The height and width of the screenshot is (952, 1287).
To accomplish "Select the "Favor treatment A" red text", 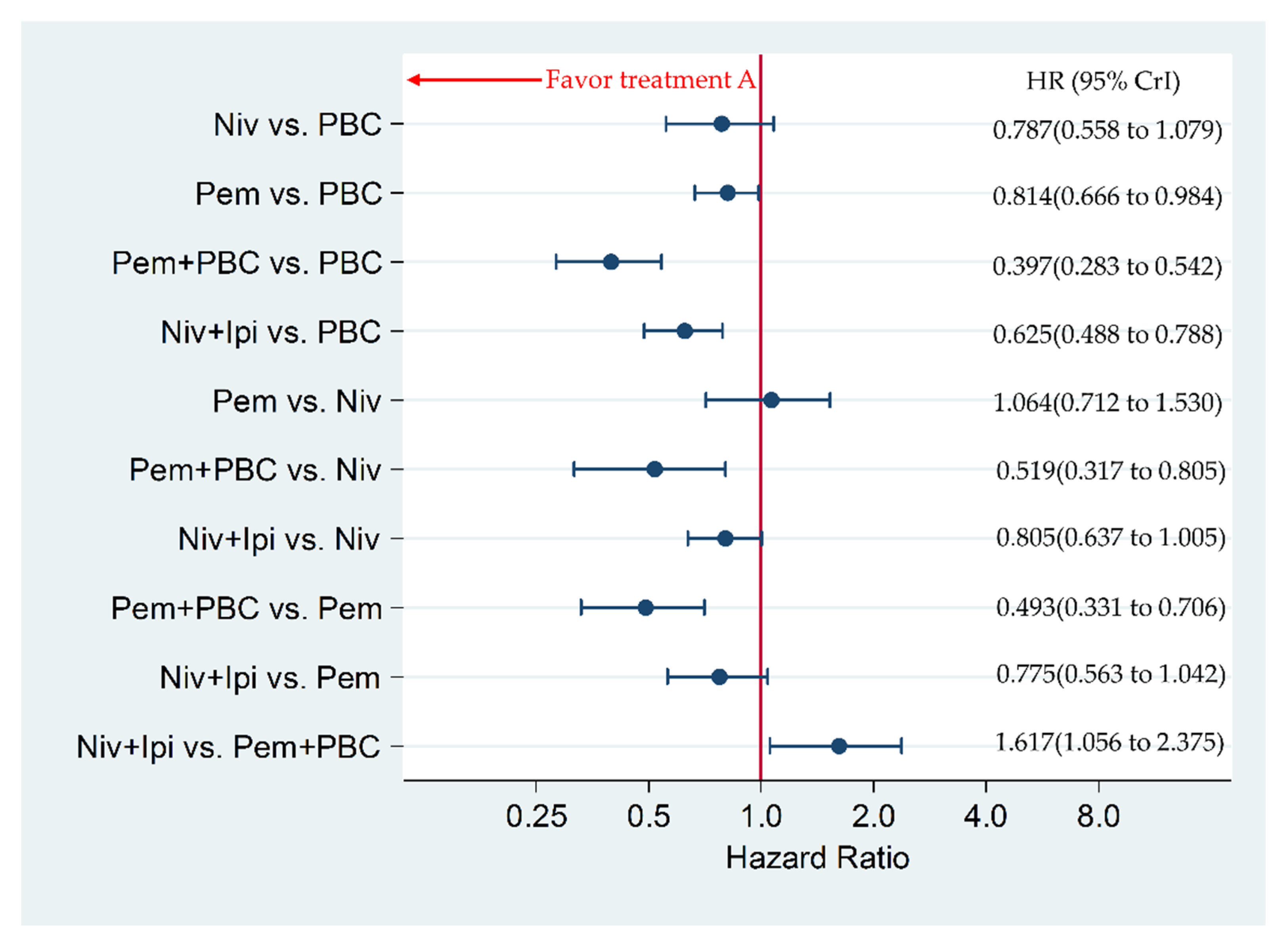I will pos(650,80).
